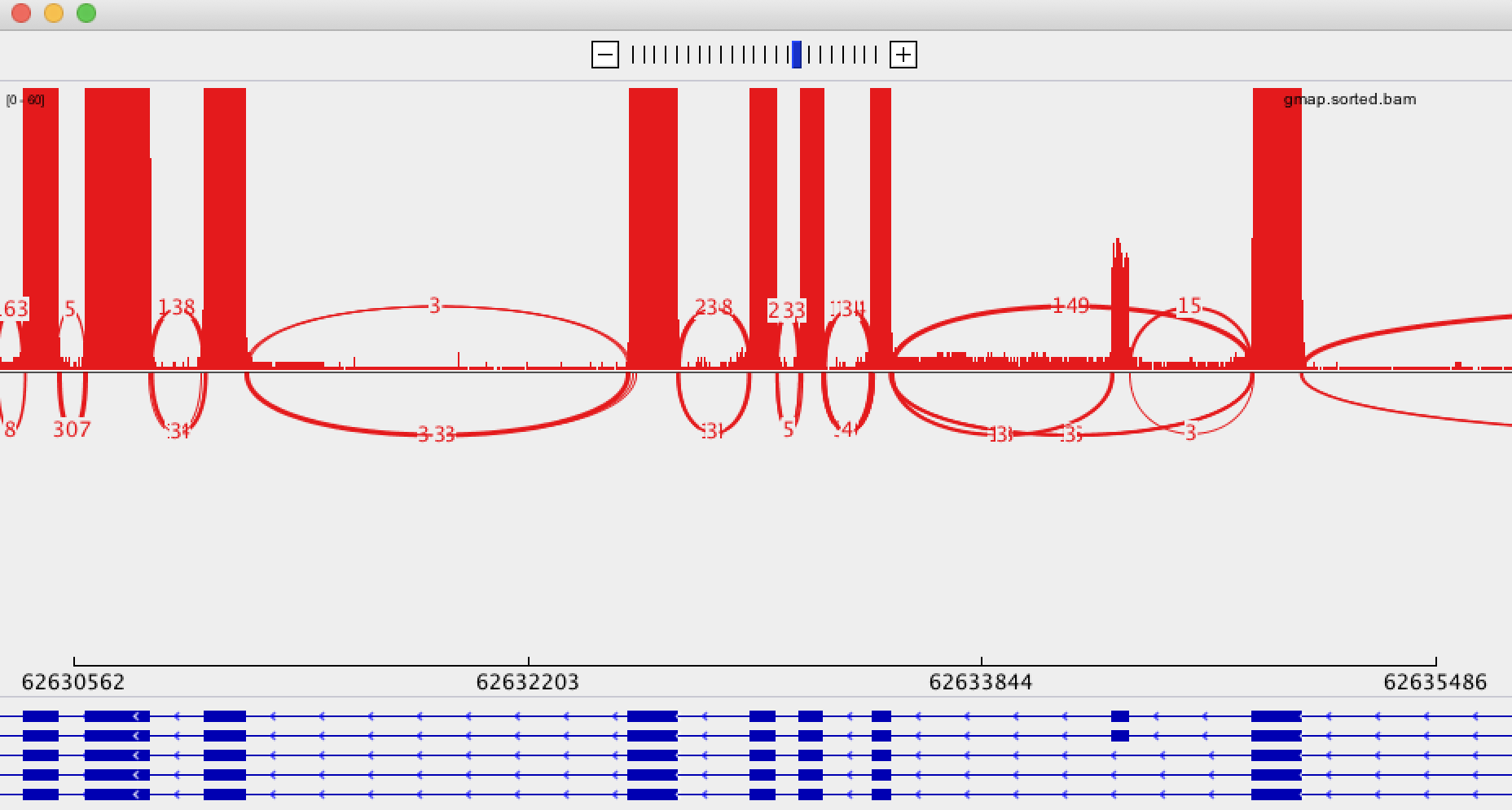Click junction count label 15

[1189, 306]
